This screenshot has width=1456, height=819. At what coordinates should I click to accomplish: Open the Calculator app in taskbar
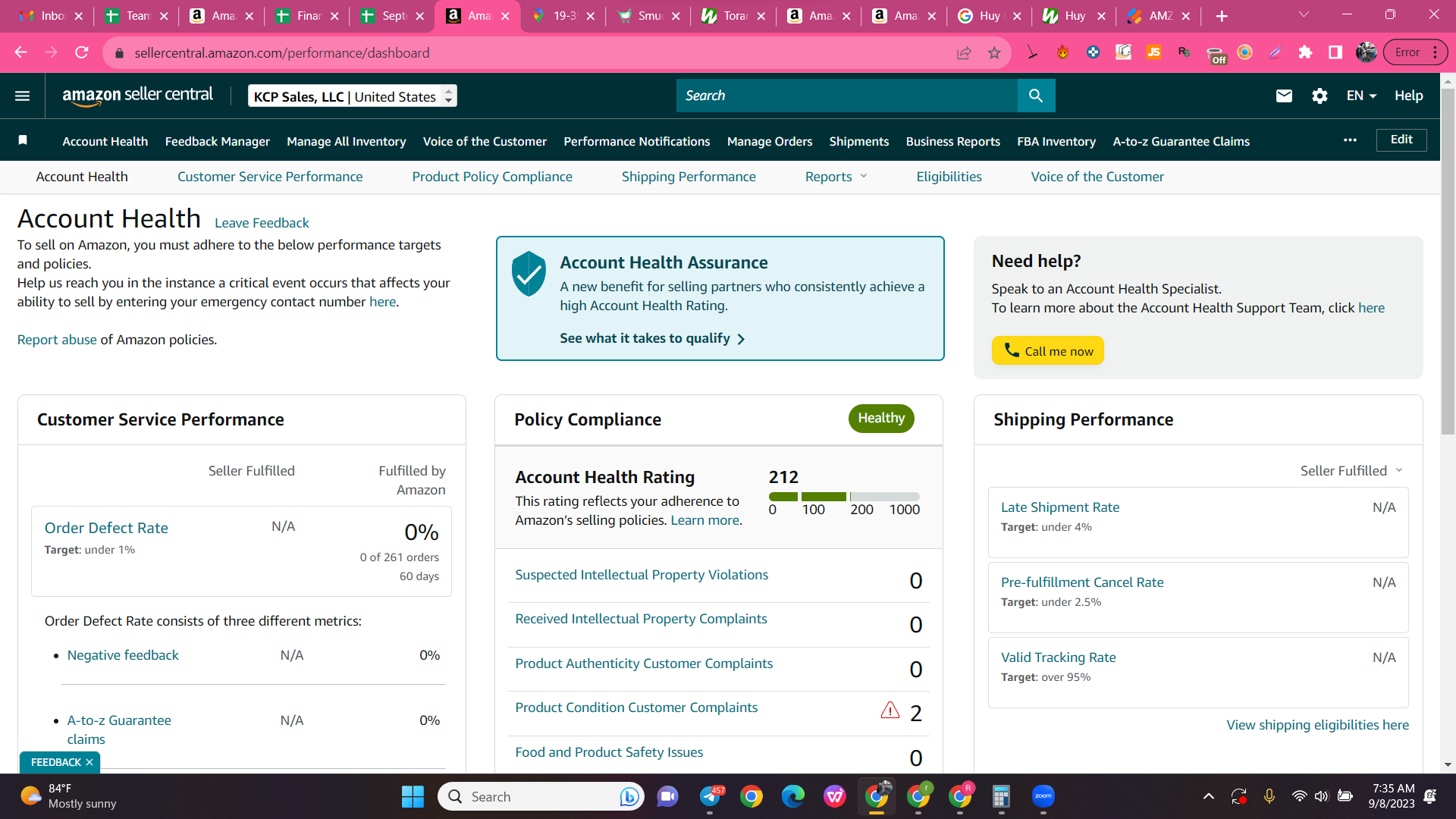pyautogui.click(x=1001, y=796)
